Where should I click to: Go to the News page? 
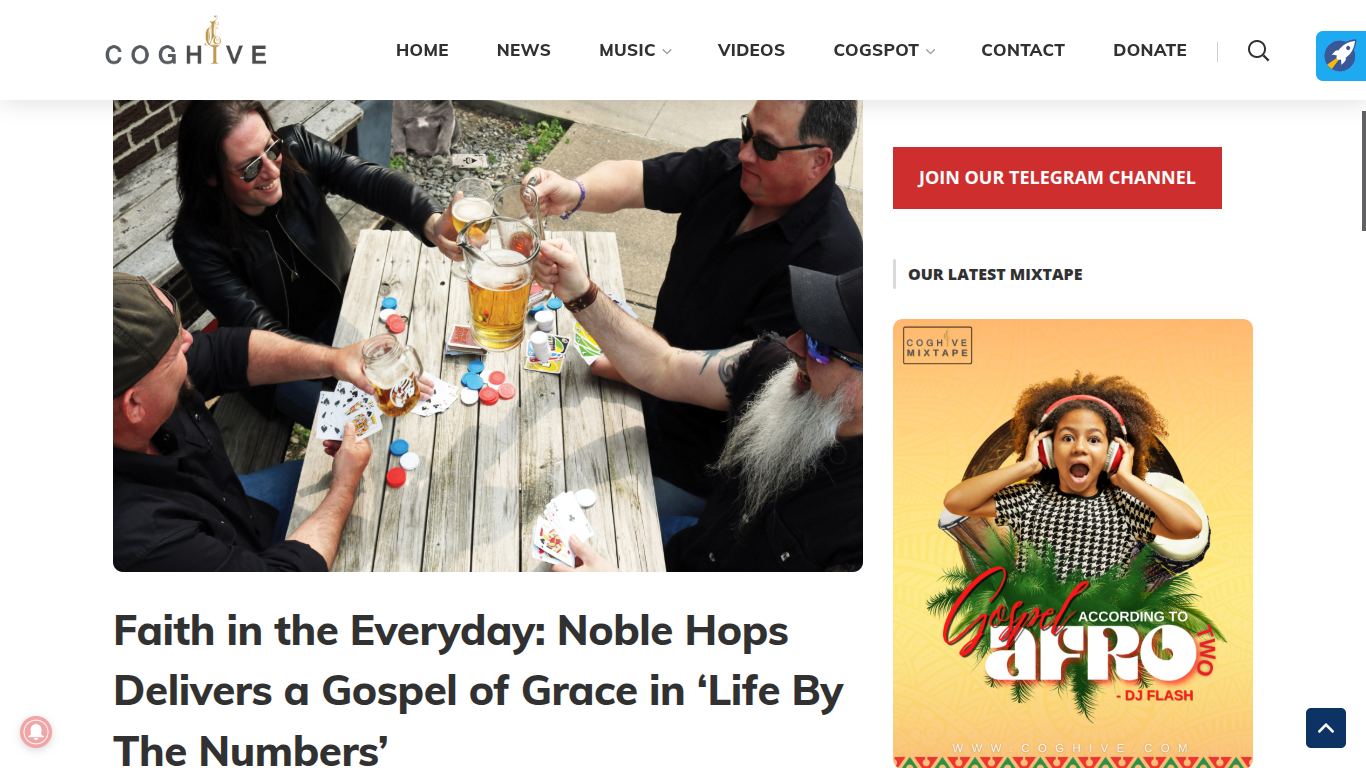point(524,50)
